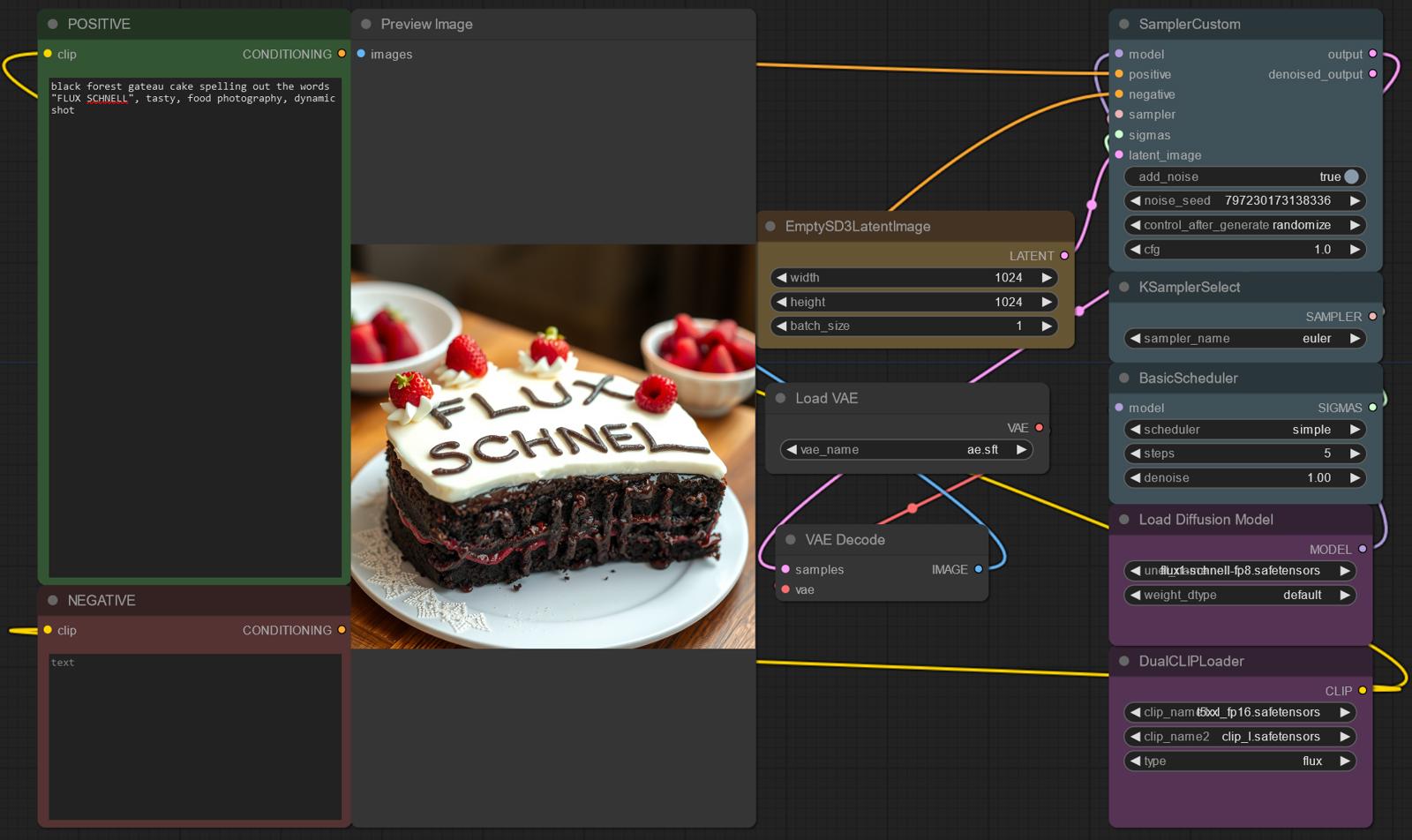This screenshot has height=840, width=1412.
Task: Click into the NEGATIVE prompt text box
Action: click(195, 737)
